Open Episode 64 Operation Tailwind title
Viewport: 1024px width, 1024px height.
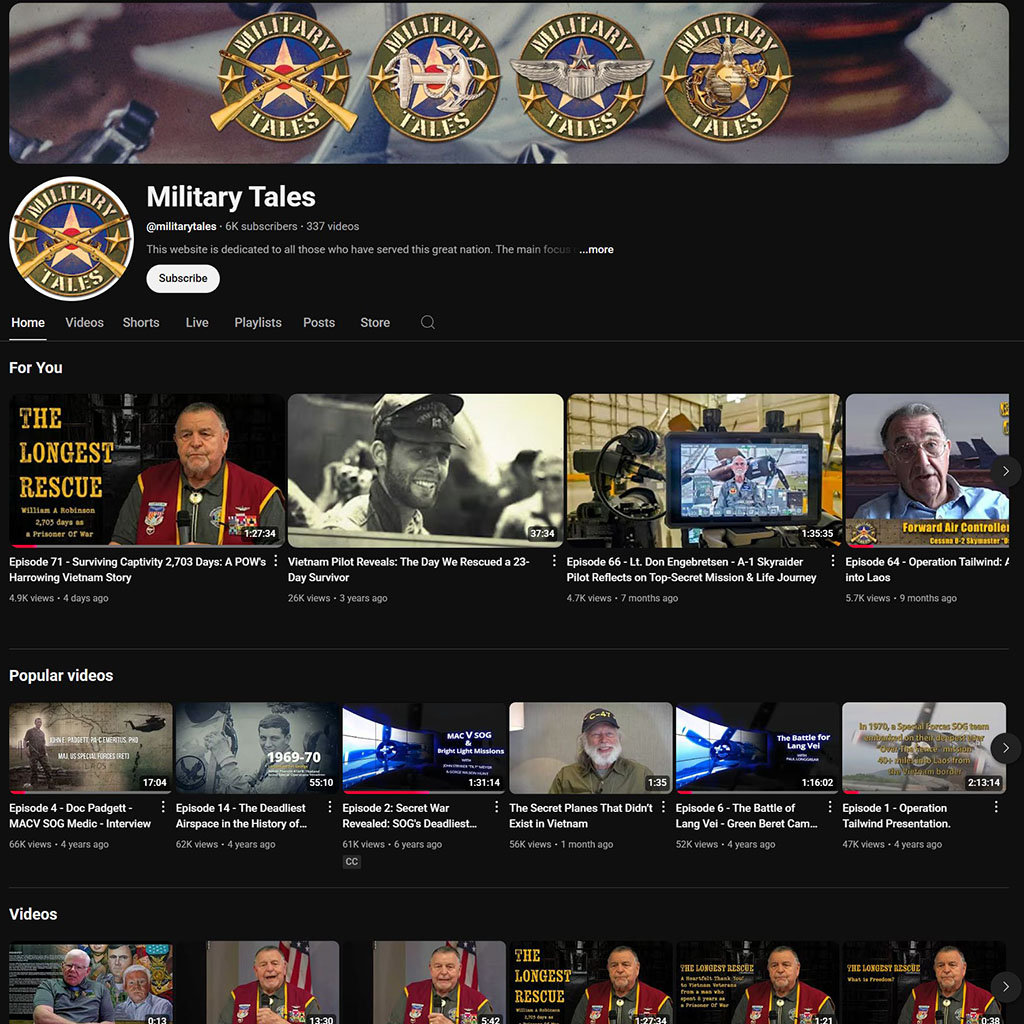click(x=927, y=569)
